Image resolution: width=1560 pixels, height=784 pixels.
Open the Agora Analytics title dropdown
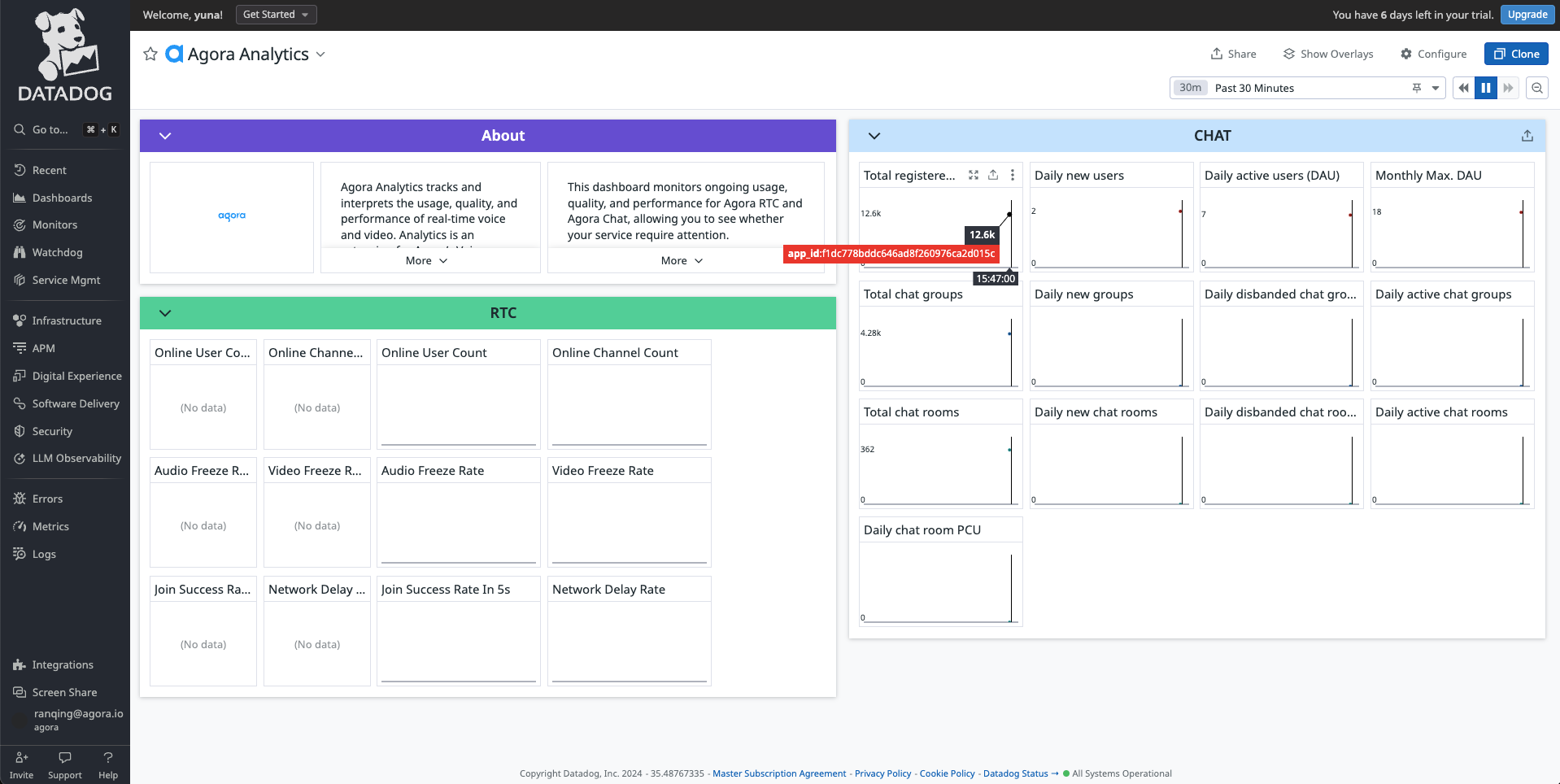coord(320,54)
